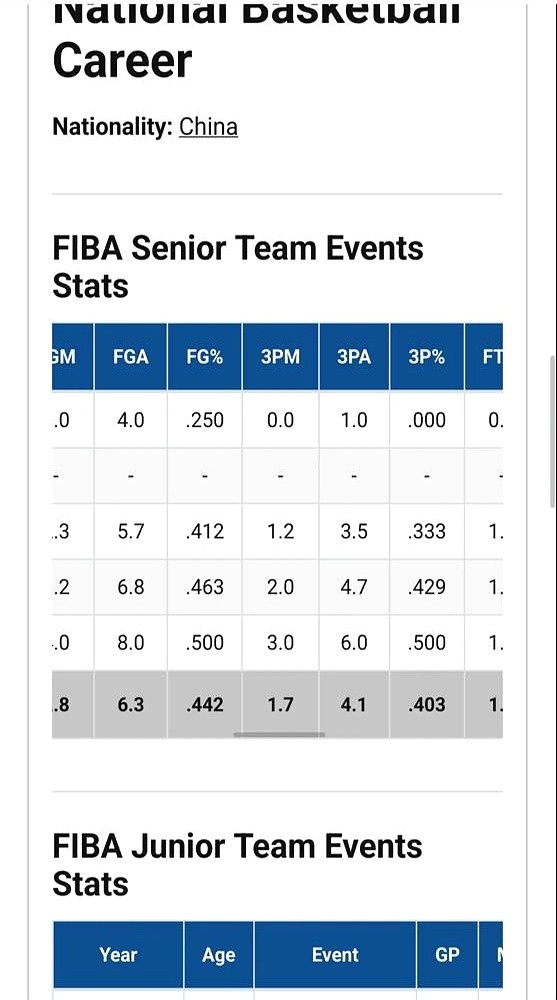Click the FG% column header
The image size is (557, 1000).
tap(205, 357)
